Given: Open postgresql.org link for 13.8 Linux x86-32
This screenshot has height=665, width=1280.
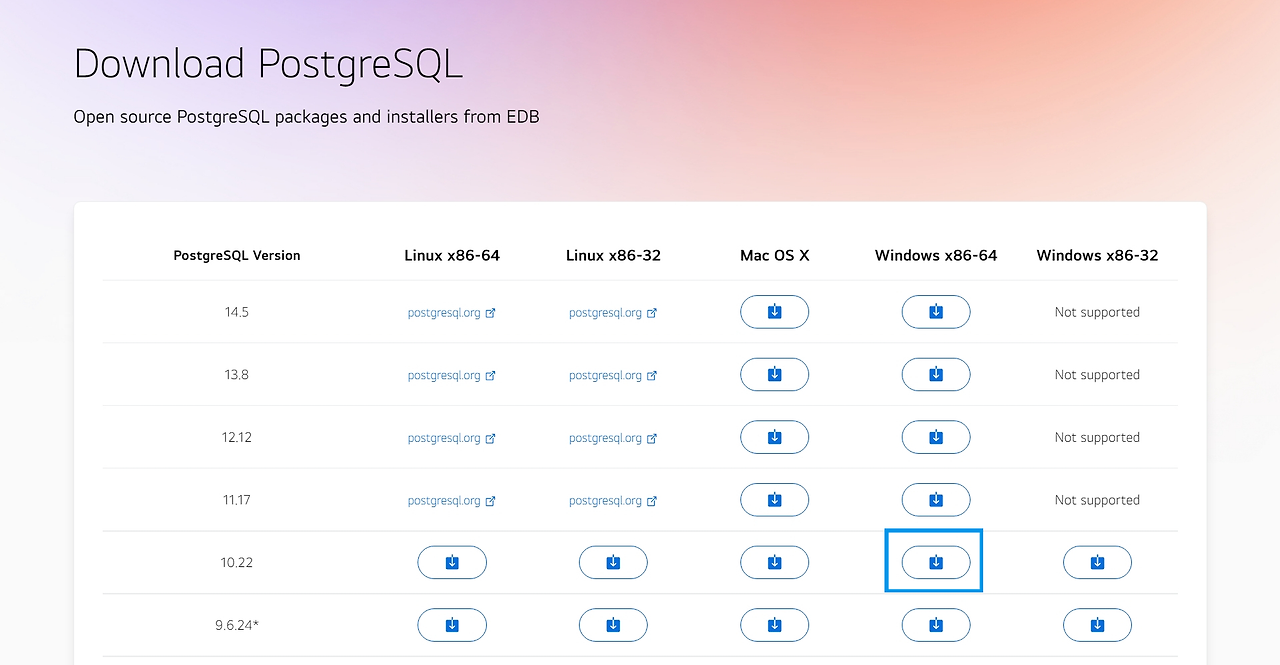Looking at the screenshot, I should tap(613, 376).
